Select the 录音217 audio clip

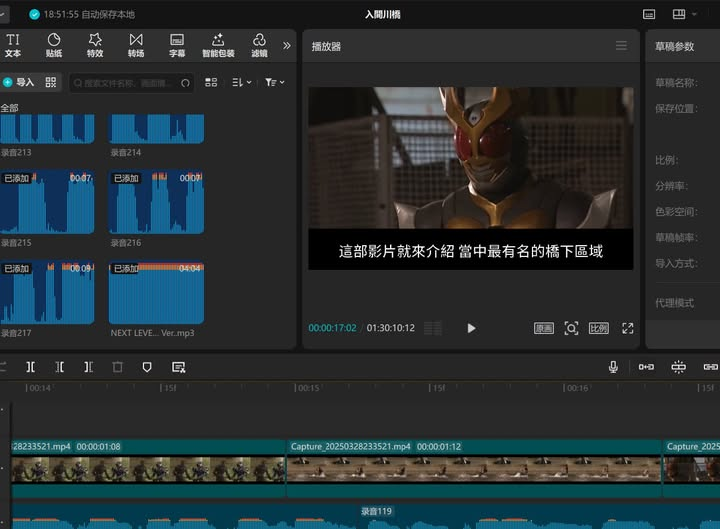47,293
